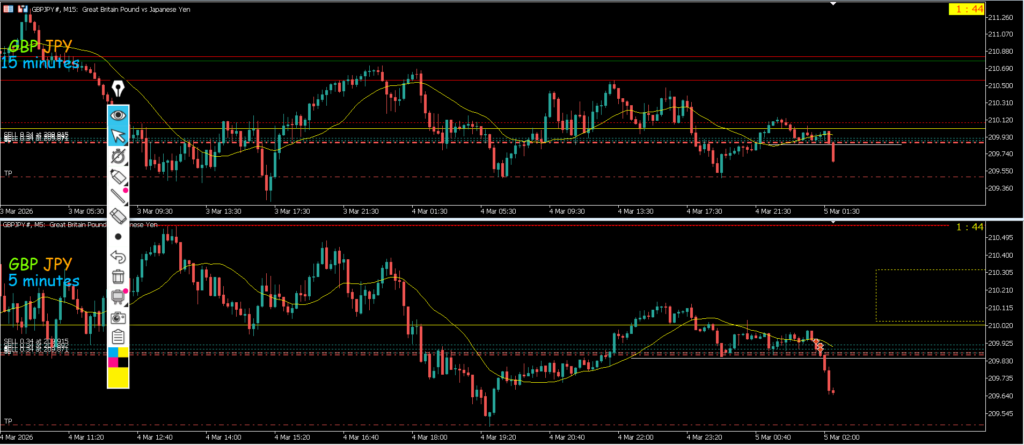Click the 15 minutes label on the upper chart
The height and width of the screenshot is (445, 1024).
(x=40, y=63)
